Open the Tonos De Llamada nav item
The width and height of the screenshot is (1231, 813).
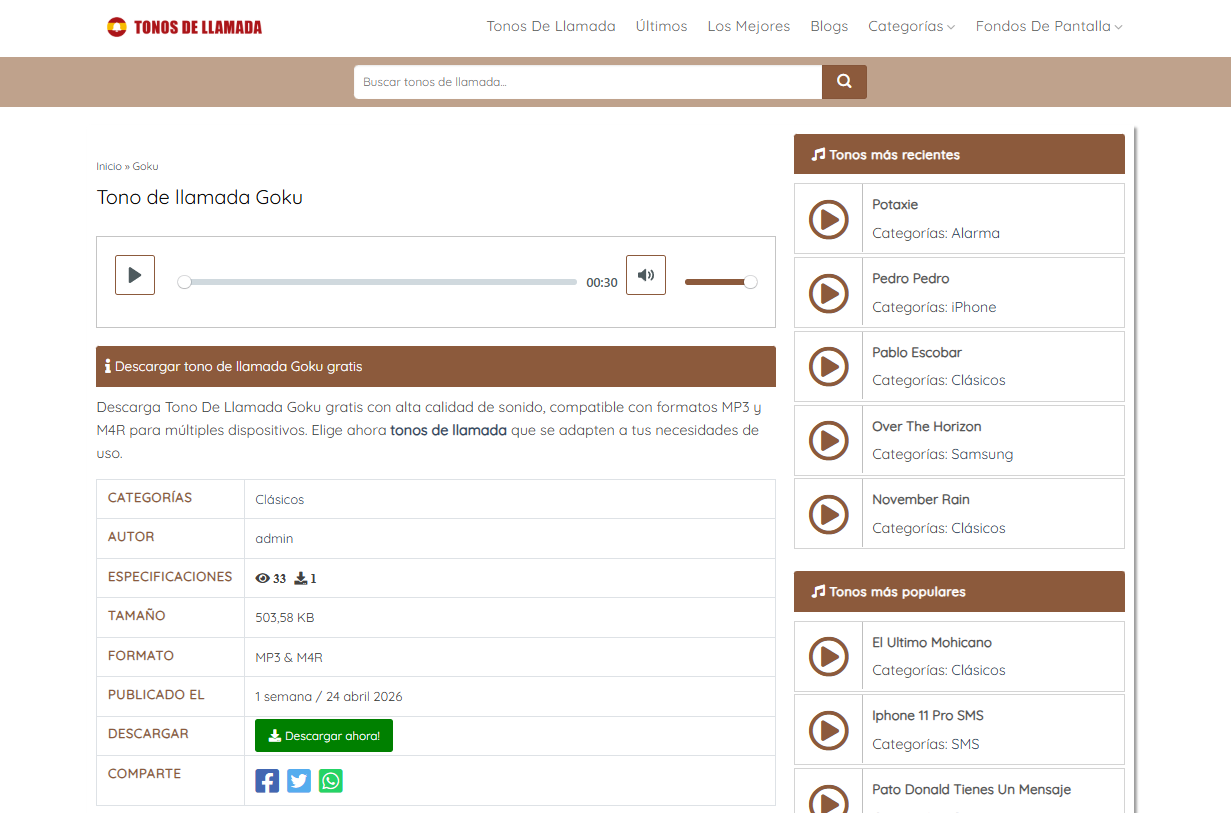(x=551, y=27)
